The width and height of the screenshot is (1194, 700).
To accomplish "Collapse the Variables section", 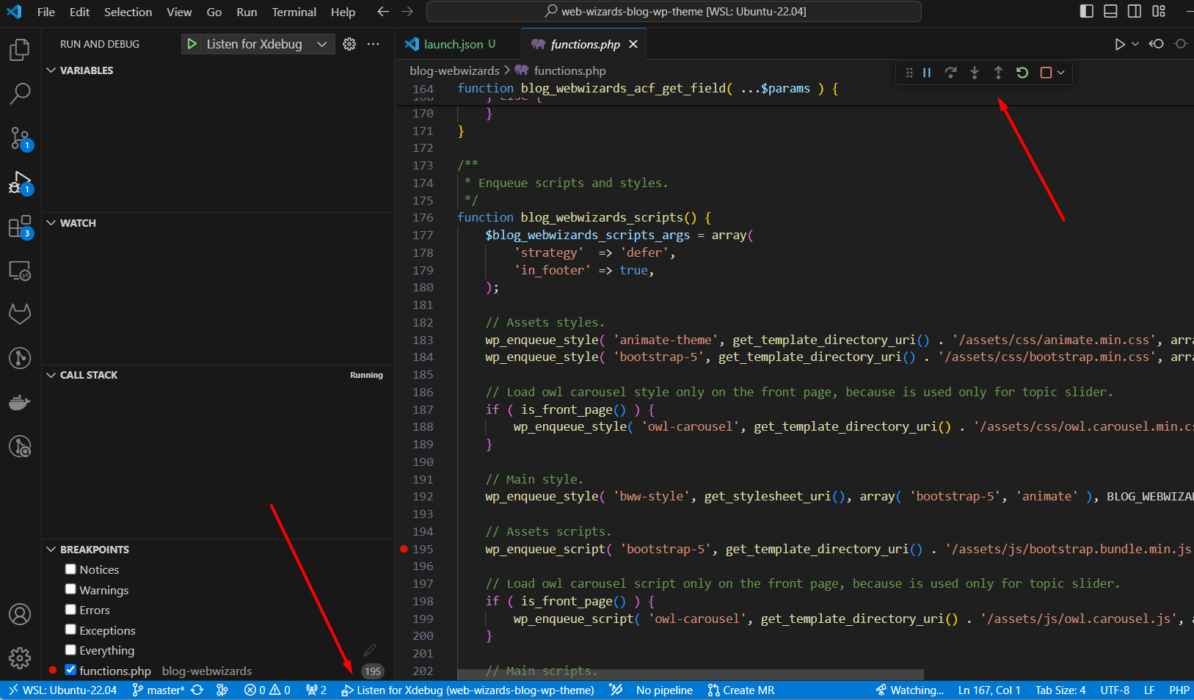I will pos(51,70).
